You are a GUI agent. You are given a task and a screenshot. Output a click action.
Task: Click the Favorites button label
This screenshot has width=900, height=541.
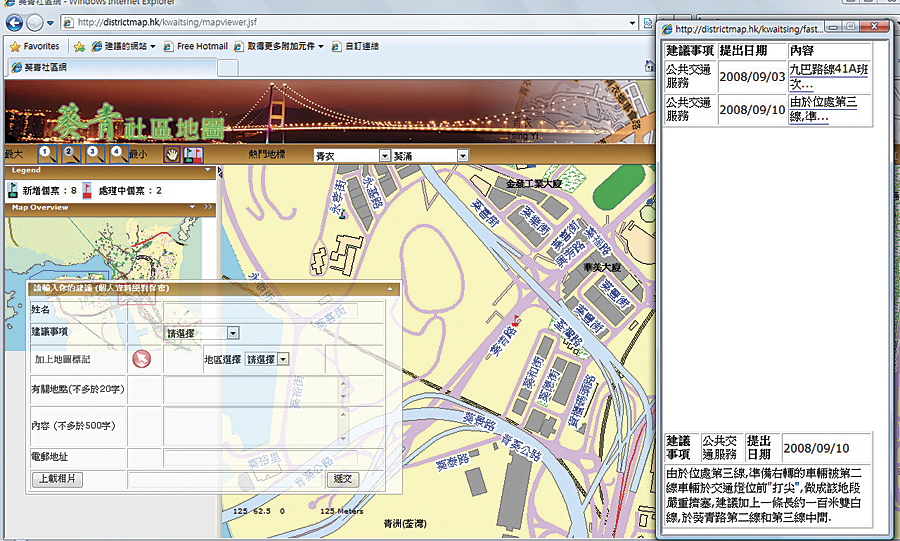pyautogui.click(x=41, y=46)
